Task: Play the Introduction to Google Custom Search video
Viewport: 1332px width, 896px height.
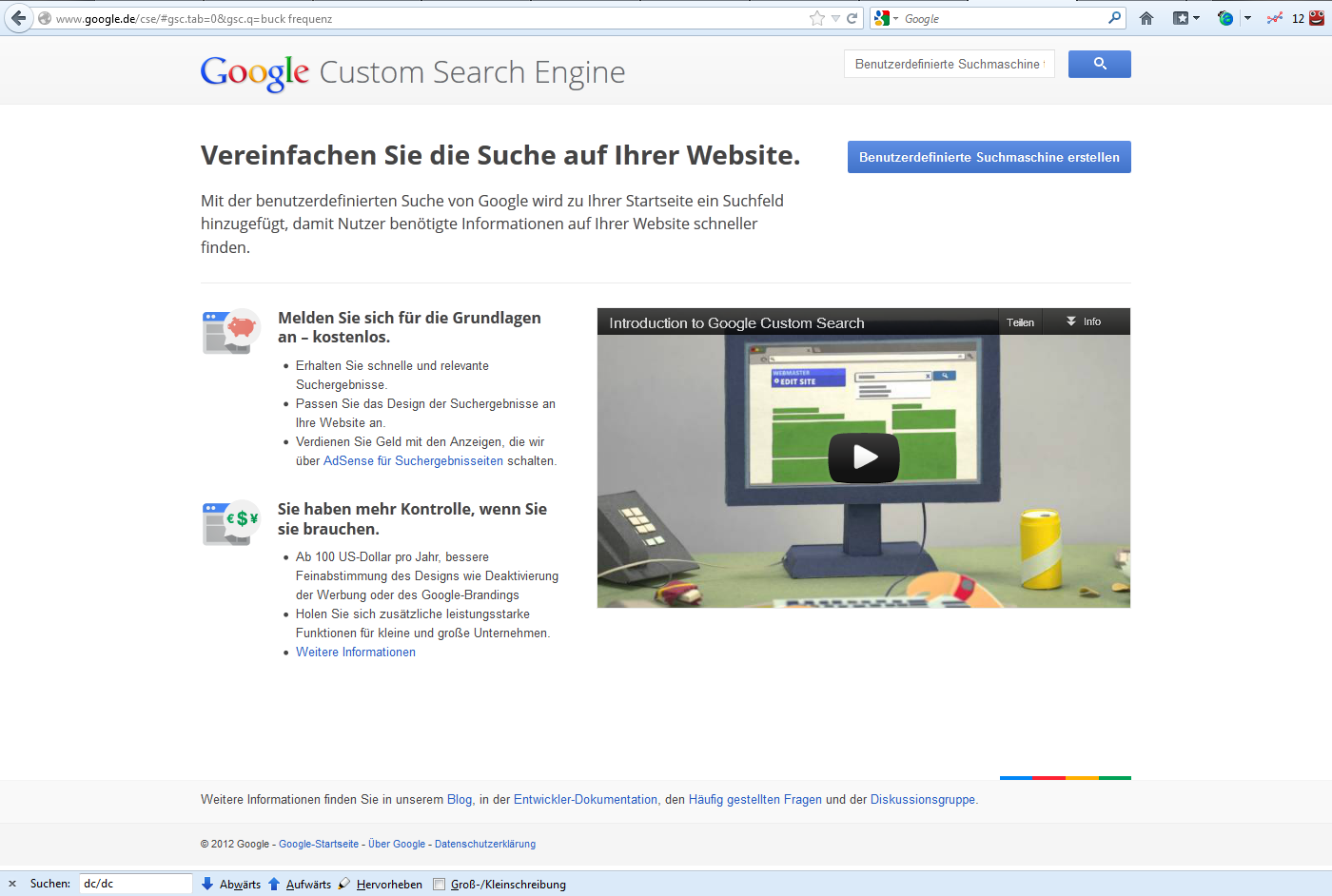Action: point(864,458)
